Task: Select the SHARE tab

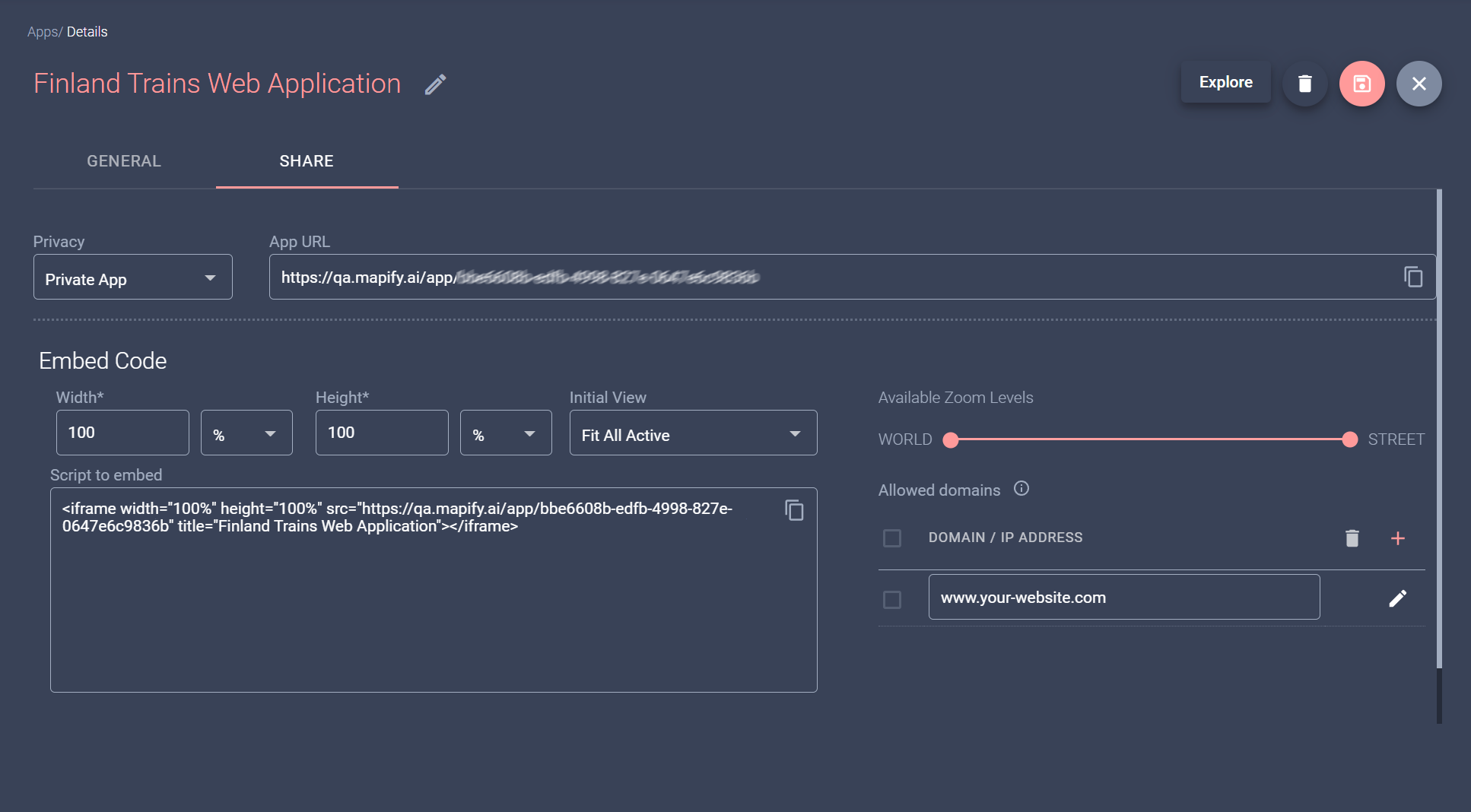Action: point(307,161)
